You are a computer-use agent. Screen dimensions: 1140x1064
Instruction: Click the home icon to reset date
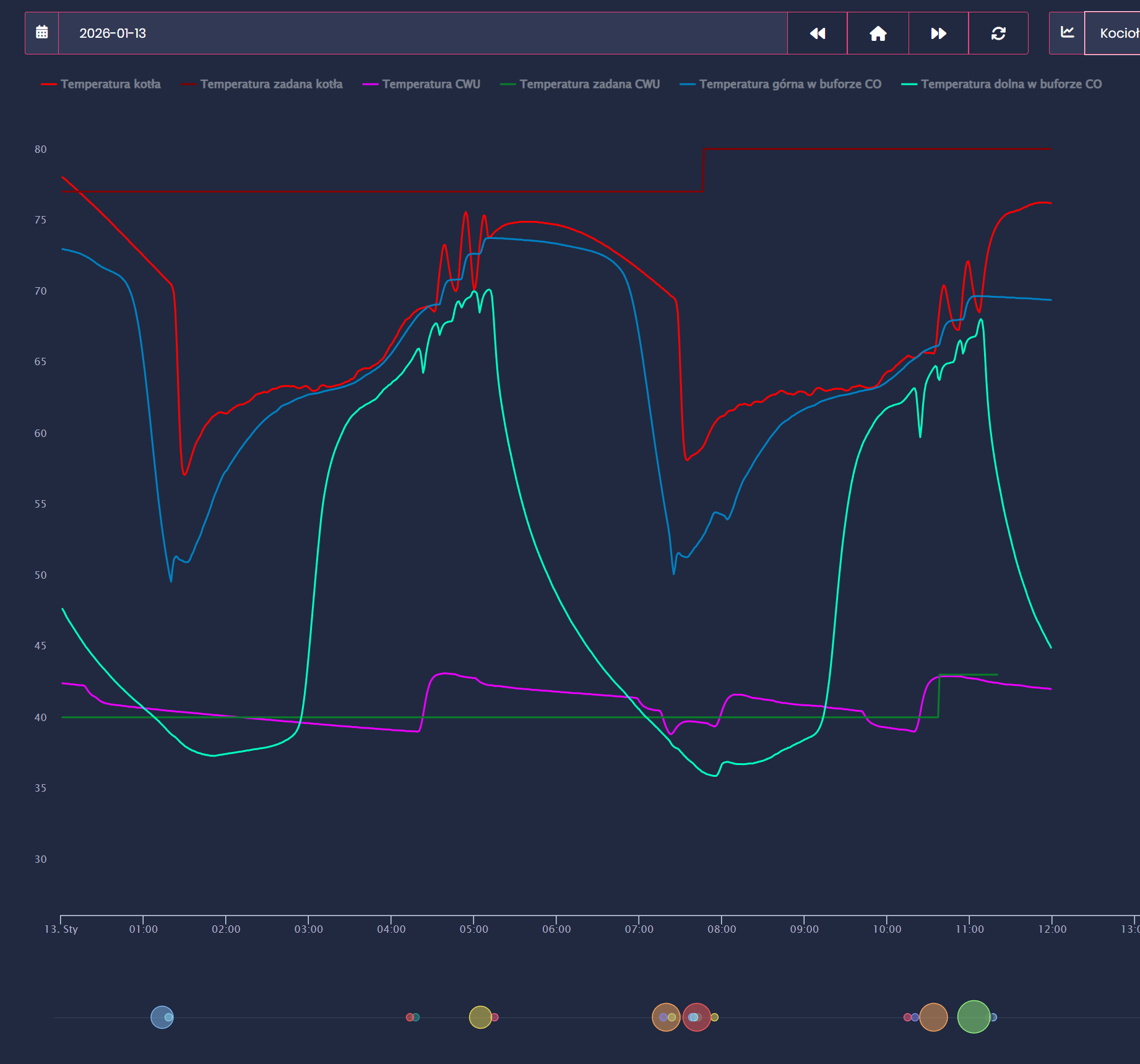click(x=878, y=33)
